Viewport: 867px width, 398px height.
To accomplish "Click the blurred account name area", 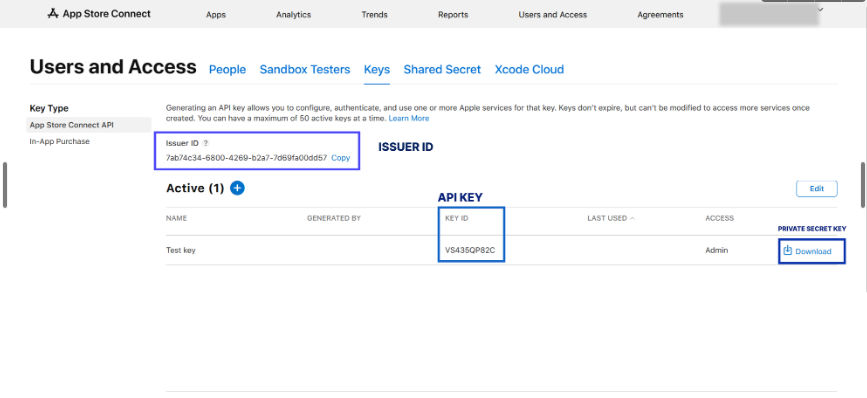I will pos(769,14).
